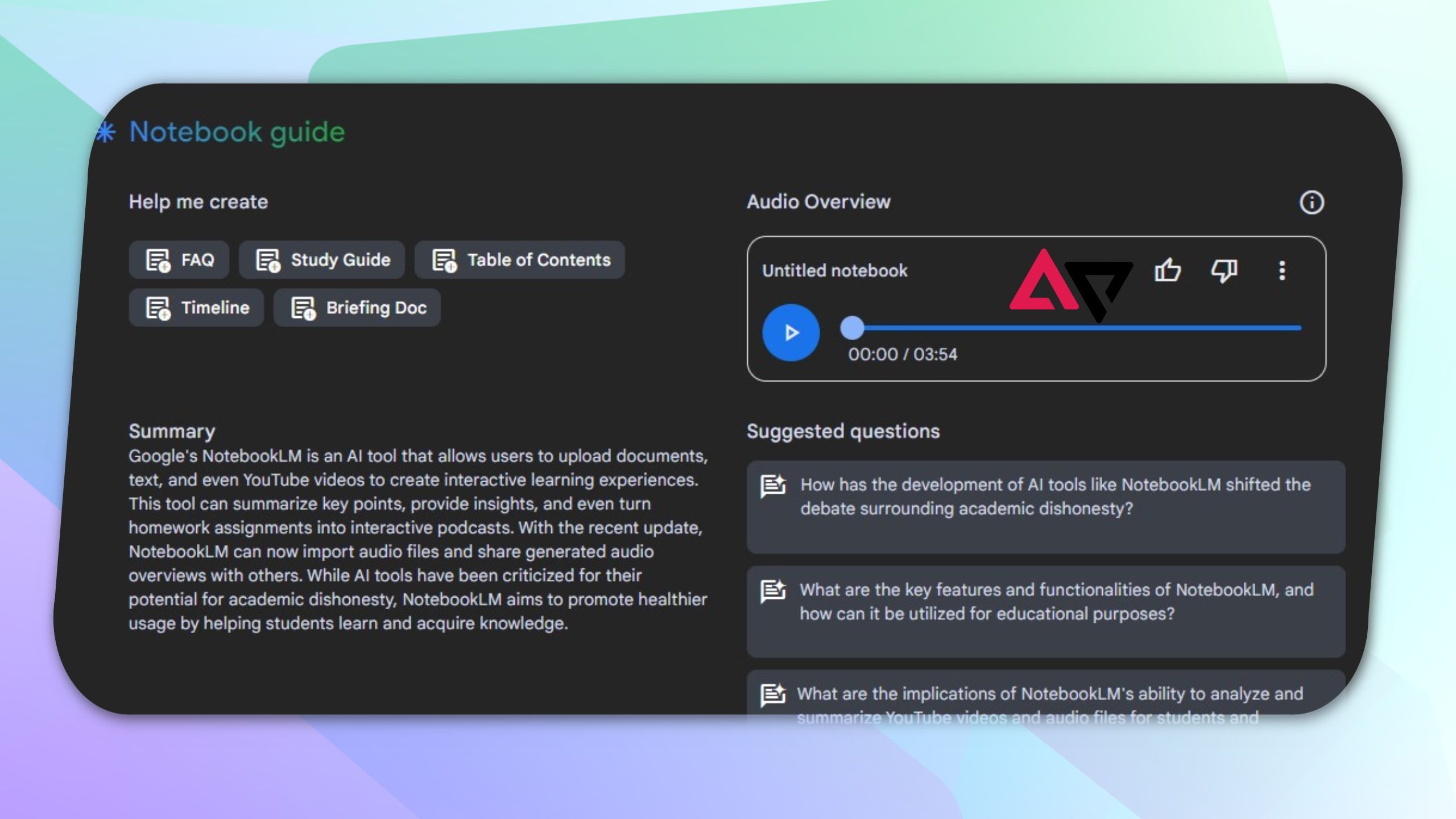Click the Audio Overview info icon
1456x819 pixels.
[x=1312, y=202]
